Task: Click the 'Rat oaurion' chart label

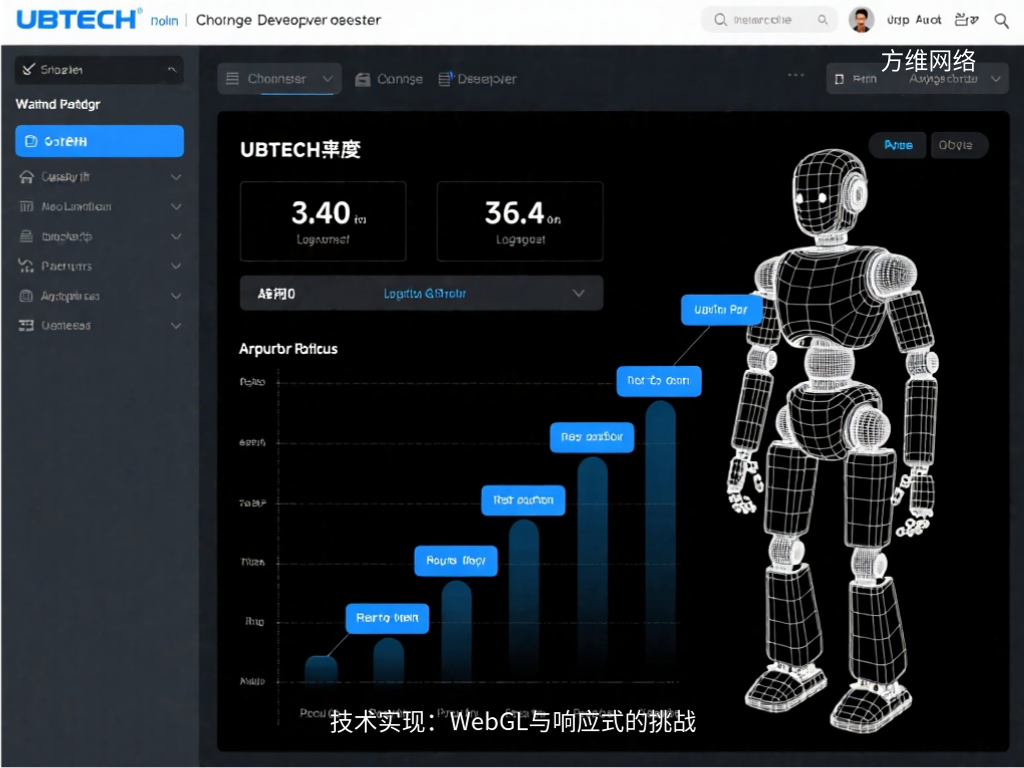Action: [x=523, y=500]
